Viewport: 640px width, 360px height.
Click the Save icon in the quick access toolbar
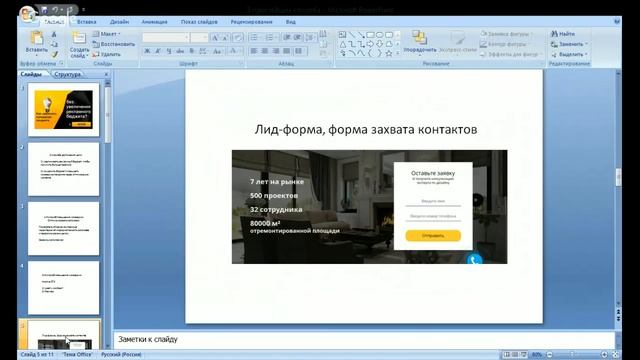[44, 9]
